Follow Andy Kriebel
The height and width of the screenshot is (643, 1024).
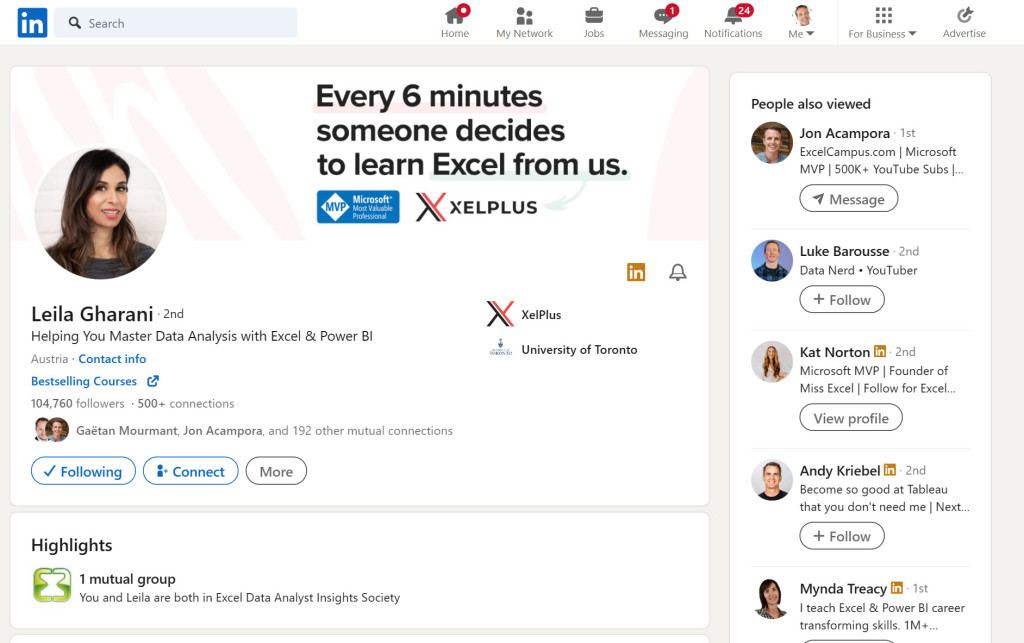click(x=842, y=536)
